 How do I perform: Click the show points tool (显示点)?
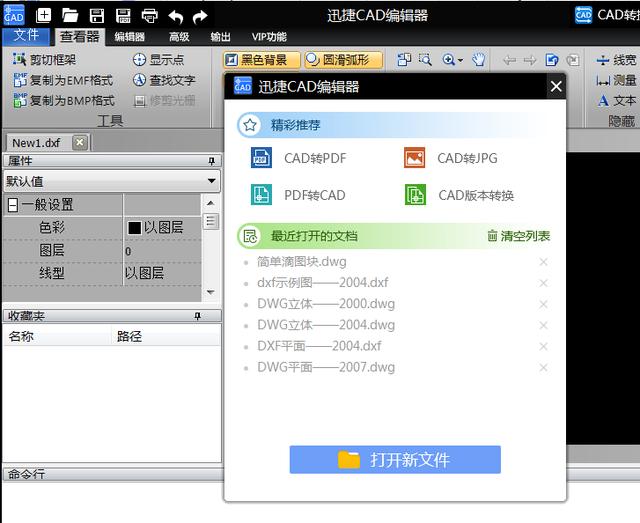158,60
